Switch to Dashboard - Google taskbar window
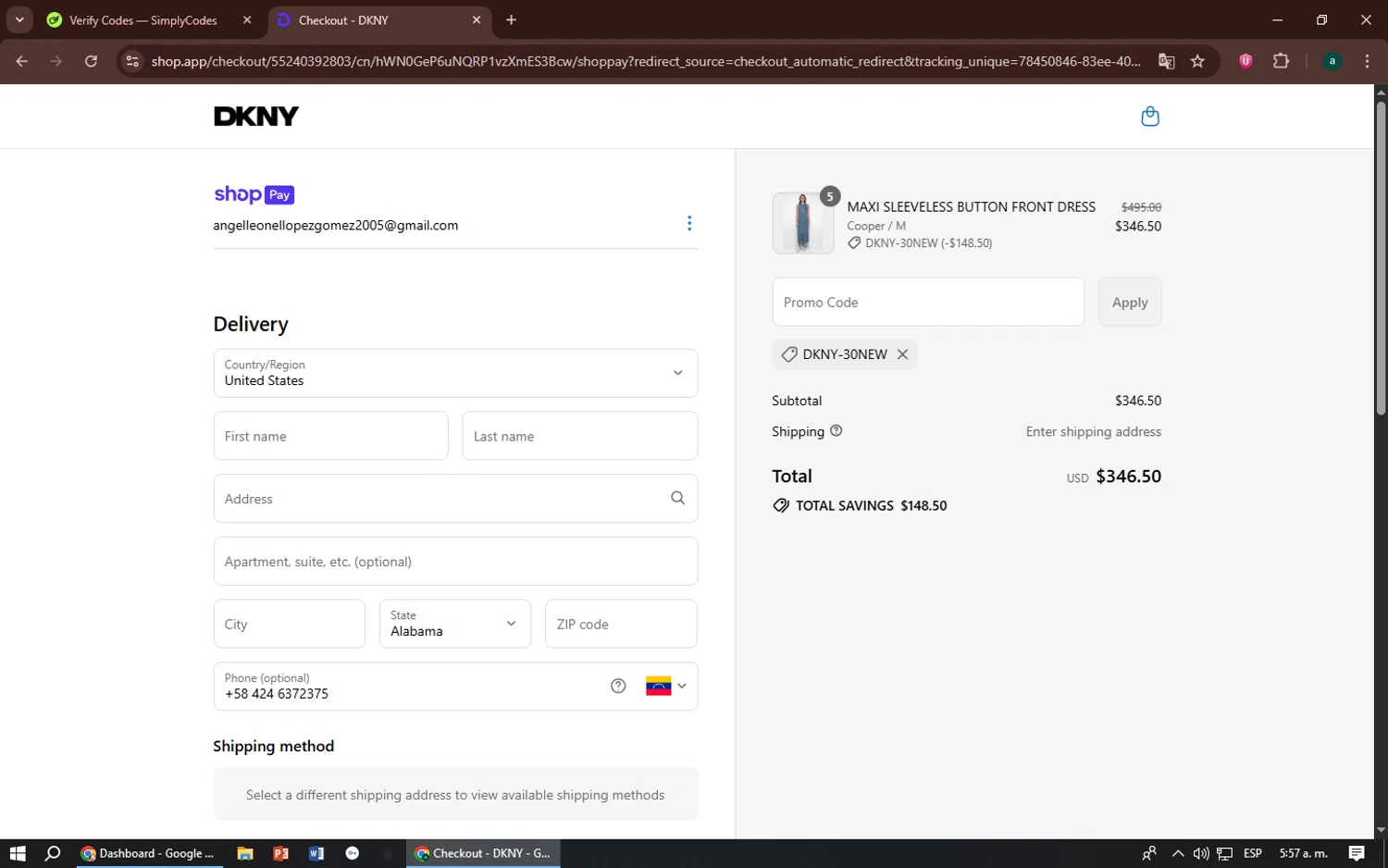This screenshot has height=868, width=1388. pyautogui.click(x=149, y=853)
